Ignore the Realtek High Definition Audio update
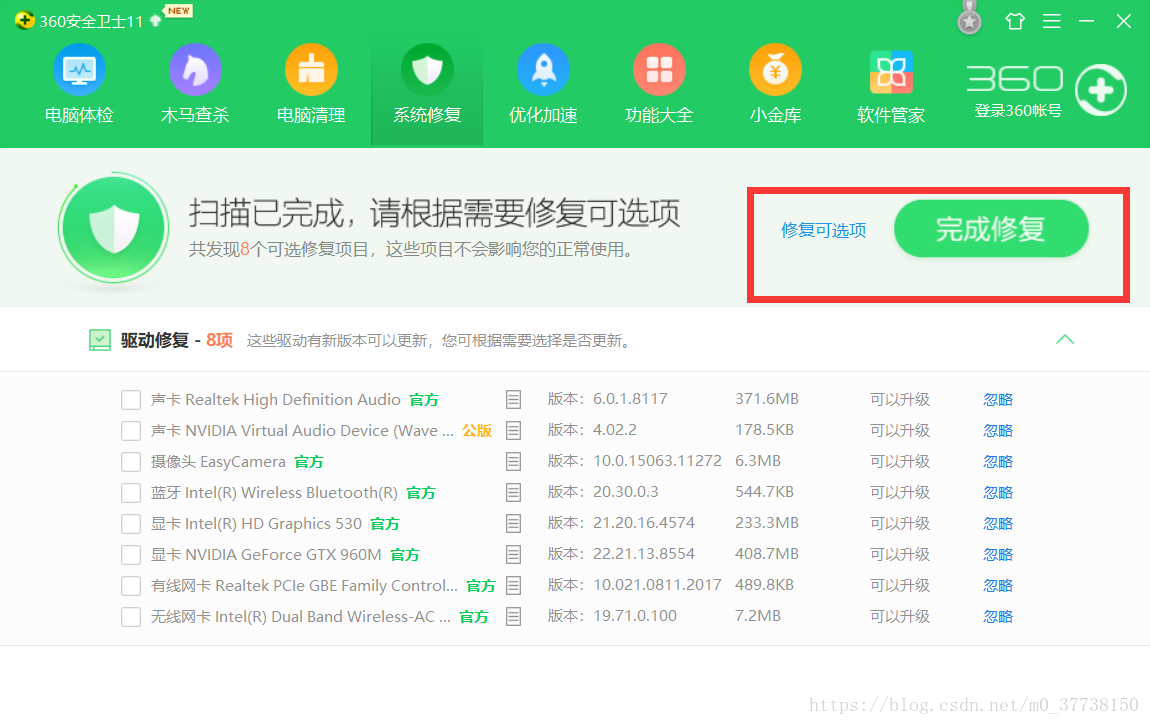The height and width of the screenshot is (725, 1150). click(997, 400)
